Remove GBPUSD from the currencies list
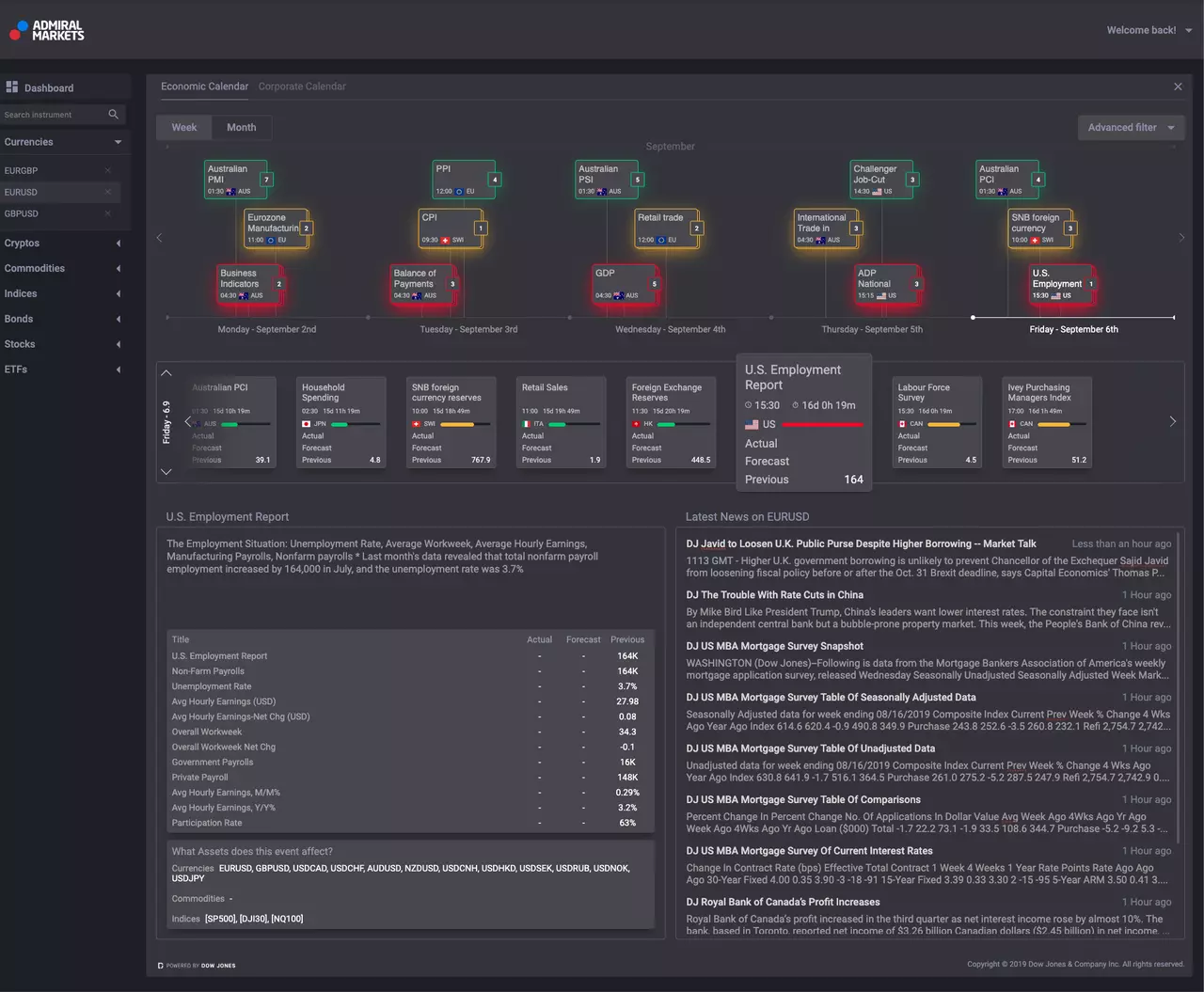This screenshot has width=1204, height=992. (x=107, y=213)
